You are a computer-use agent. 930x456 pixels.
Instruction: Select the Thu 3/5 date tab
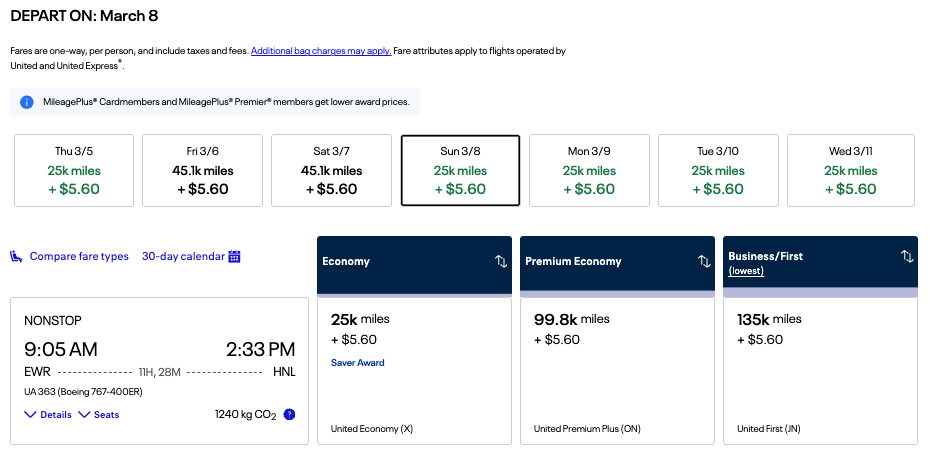[x=73, y=171]
